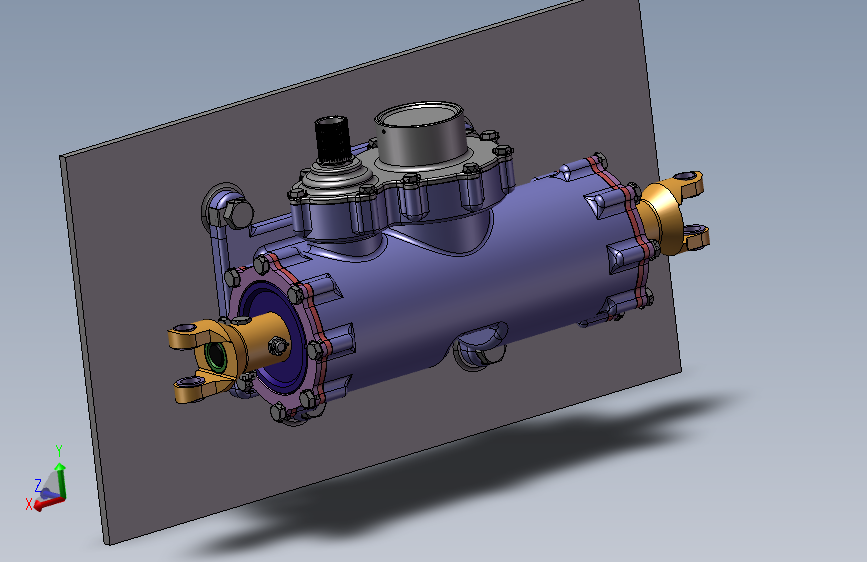Viewport: 867px width, 562px height.
Task: Select the golden yoke on the right end
Action: pos(672,211)
